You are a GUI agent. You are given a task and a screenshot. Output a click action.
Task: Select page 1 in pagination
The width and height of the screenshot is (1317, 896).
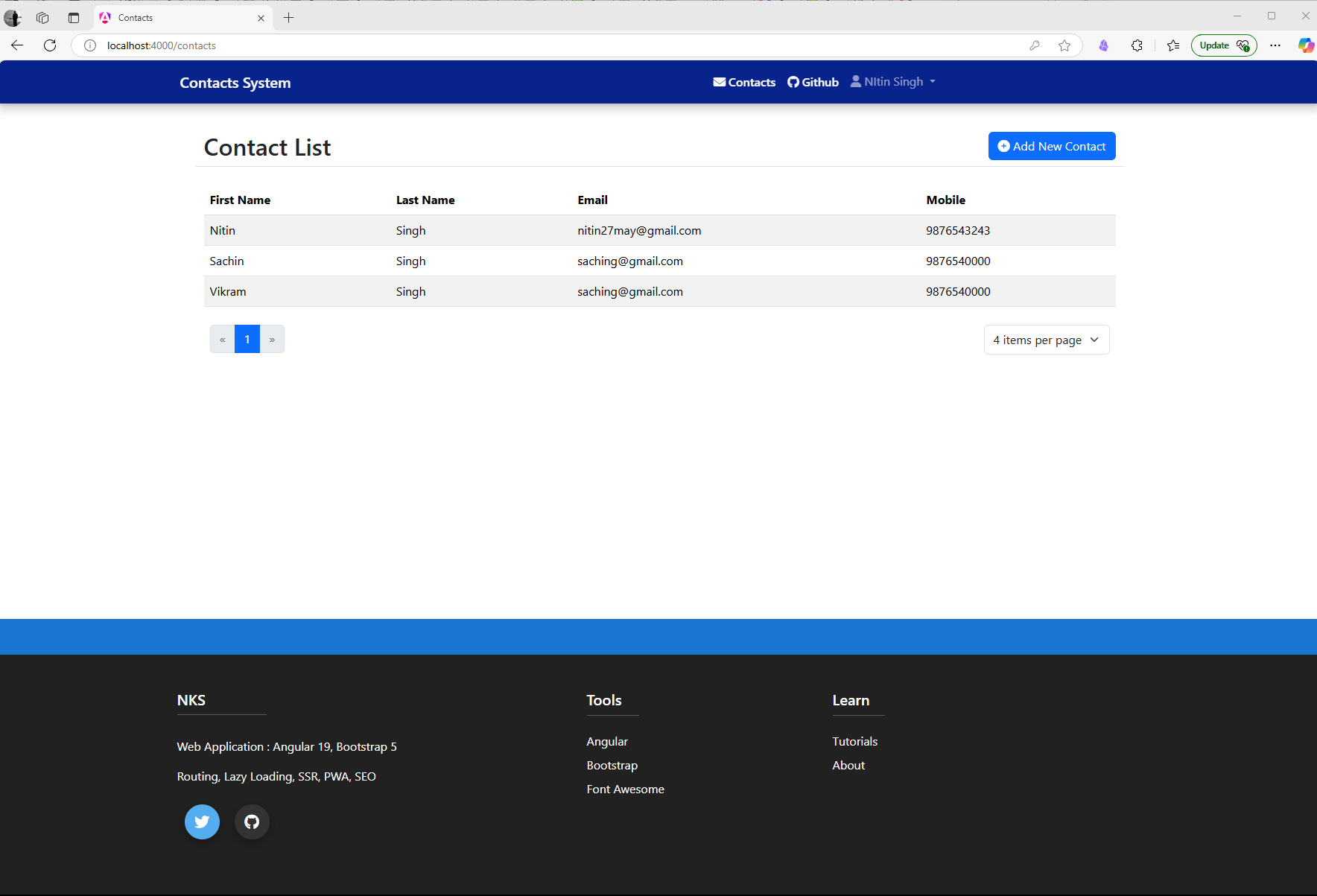tap(247, 339)
